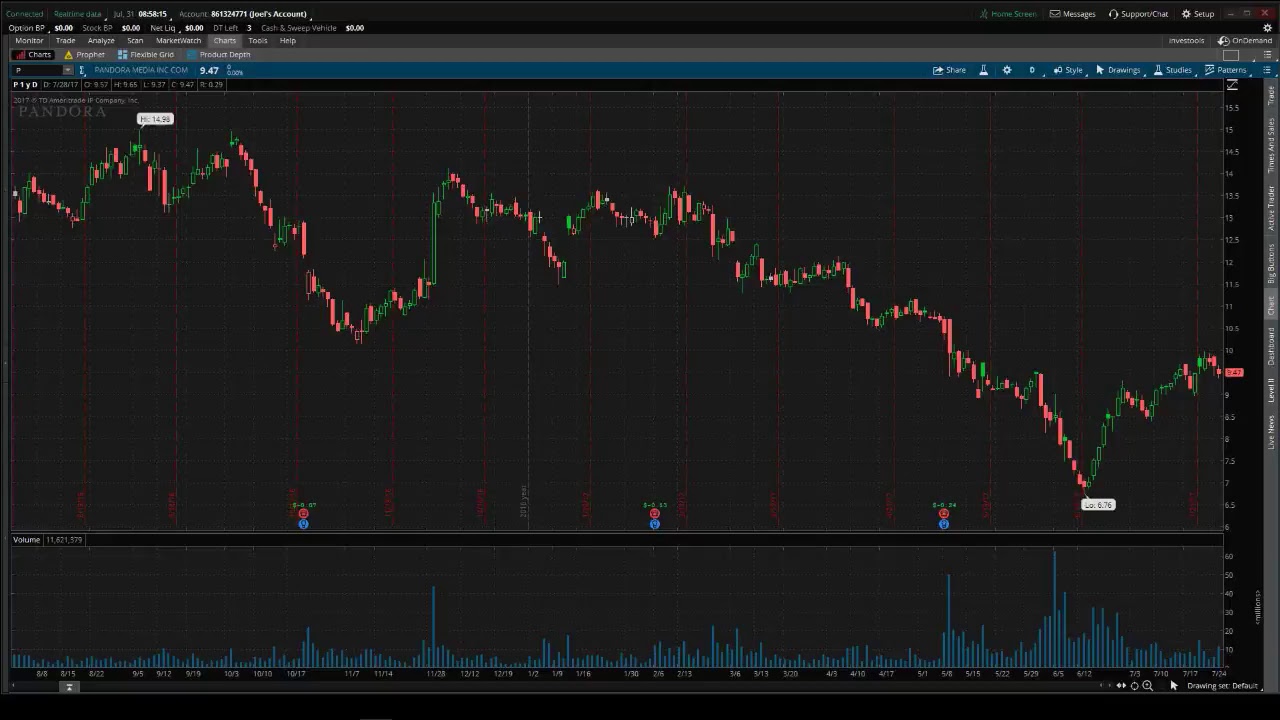Open Support/Chat
The height and width of the screenshot is (720, 1280).
click(1138, 14)
